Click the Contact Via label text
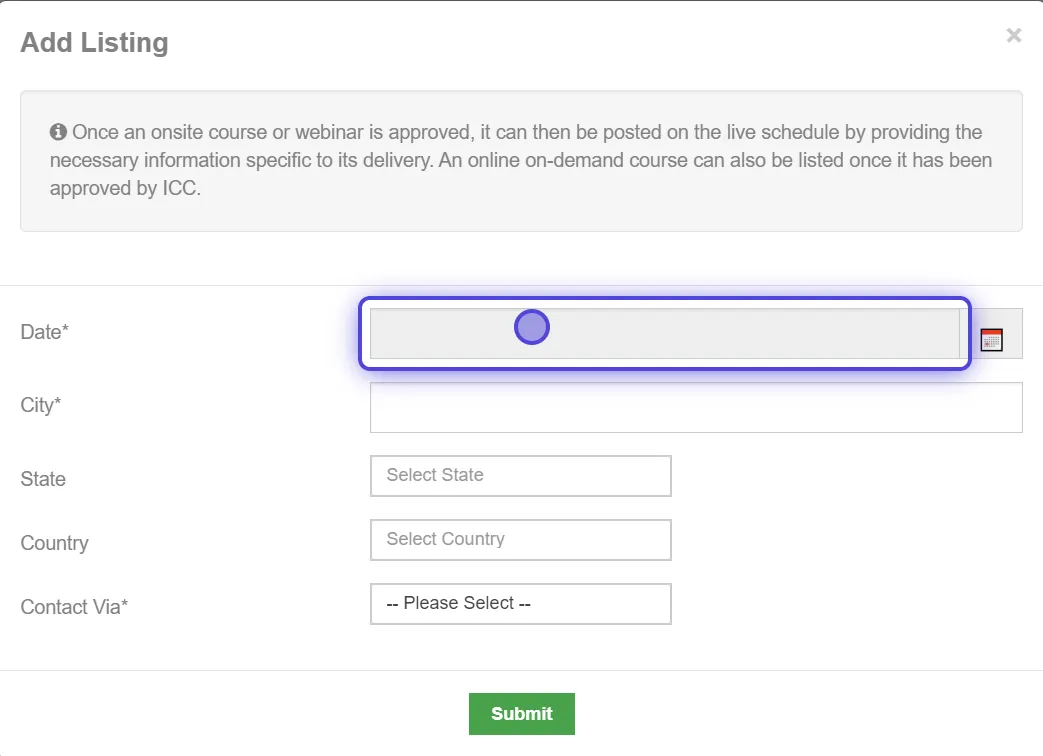 pyautogui.click(x=74, y=606)
